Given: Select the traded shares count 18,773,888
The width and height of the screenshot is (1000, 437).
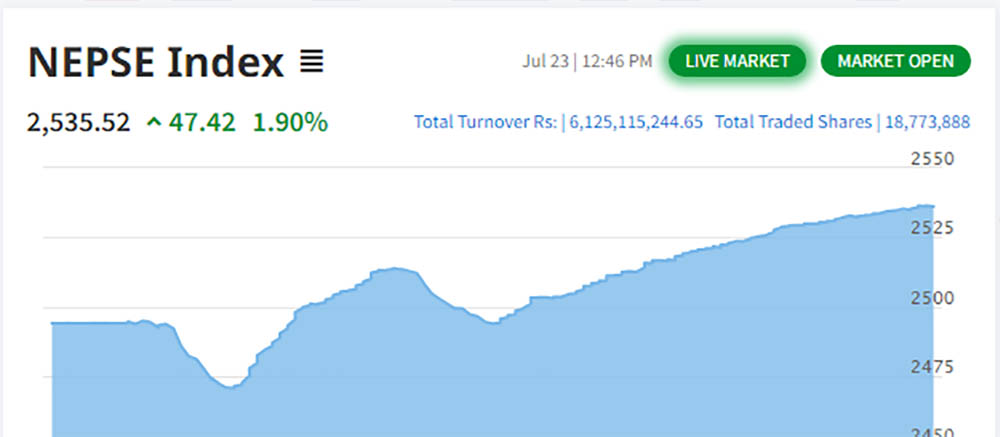Looking at the screenshot, I should pyautogui.click(x=927, y=122).
